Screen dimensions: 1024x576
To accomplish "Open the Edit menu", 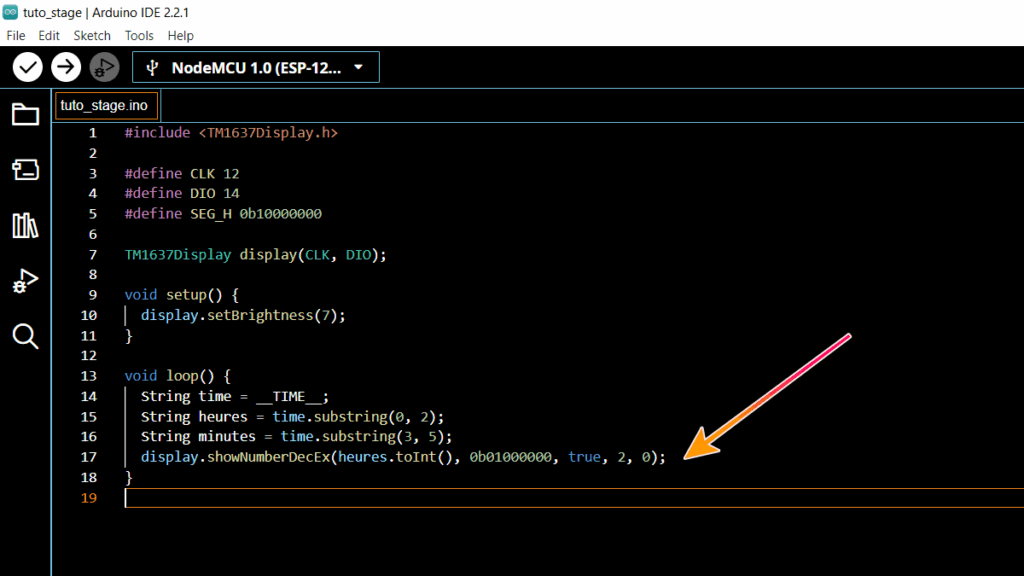I will 49,36.
